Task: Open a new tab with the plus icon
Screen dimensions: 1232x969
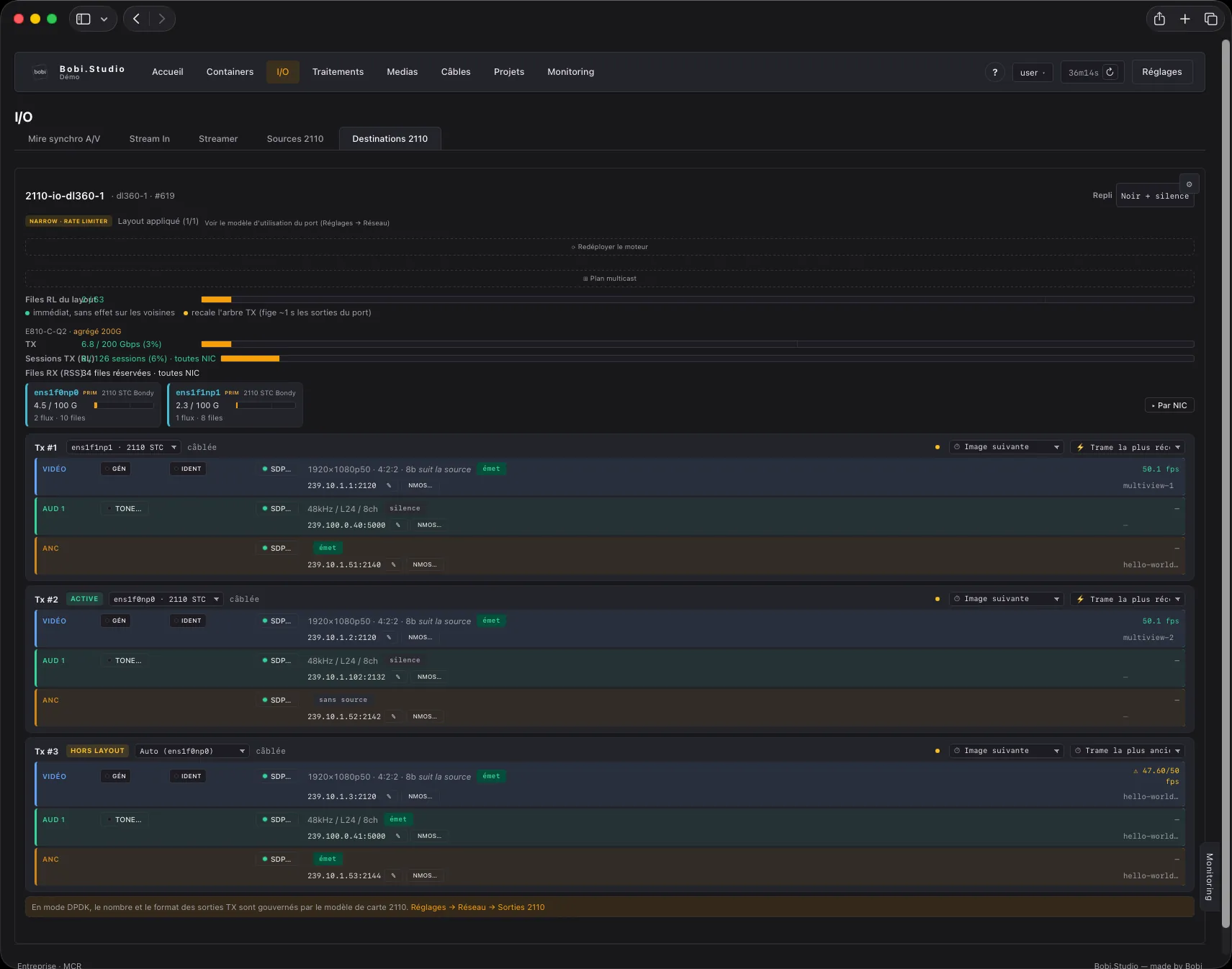Action: (1184, 19)
